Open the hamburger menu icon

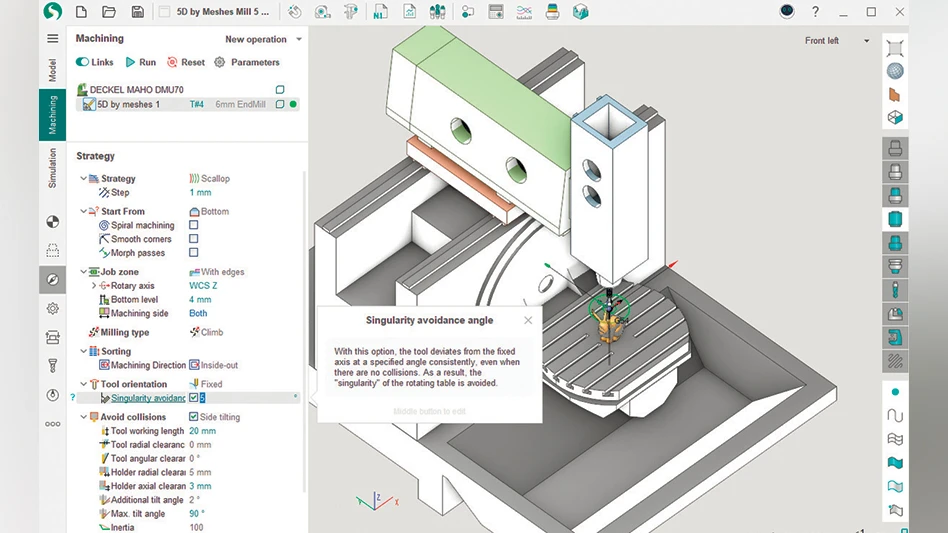pos(53,39)
